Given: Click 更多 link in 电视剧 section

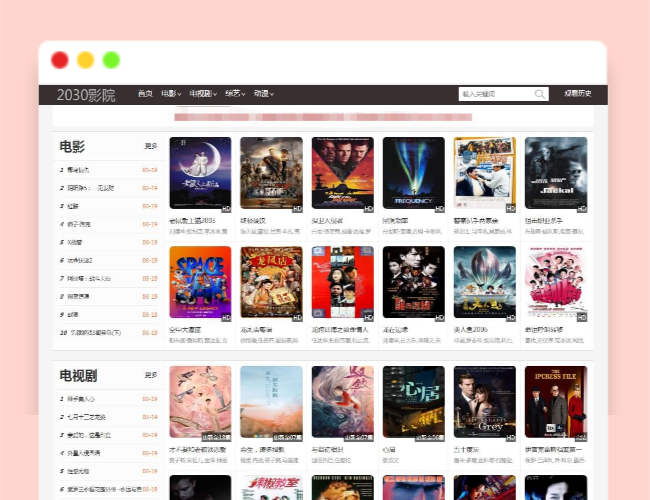Looking at the screenshot, I should tap(151, 376).
